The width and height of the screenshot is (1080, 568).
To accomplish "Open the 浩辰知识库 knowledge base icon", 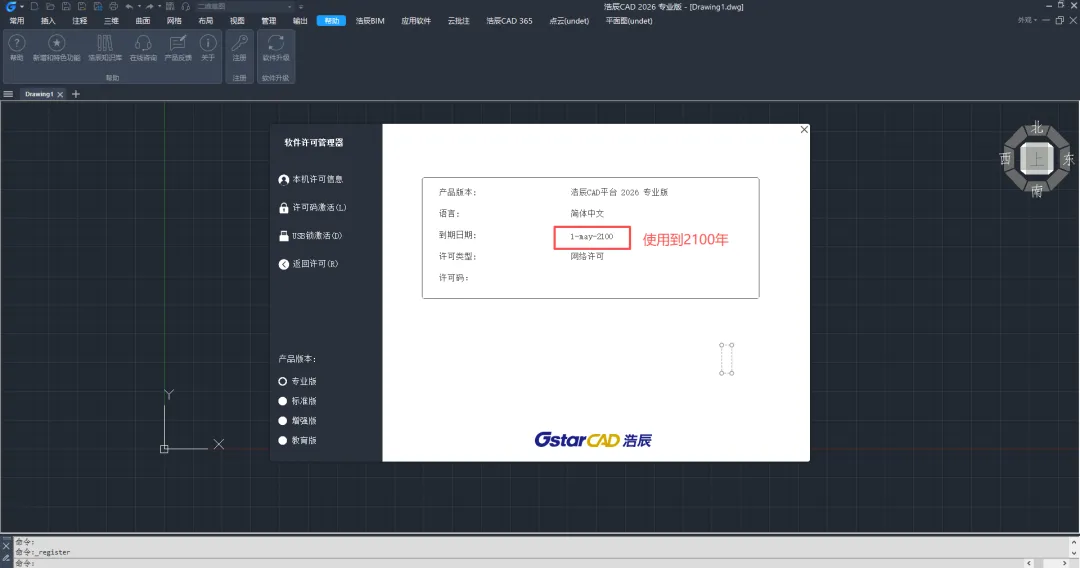I will 105,48.
